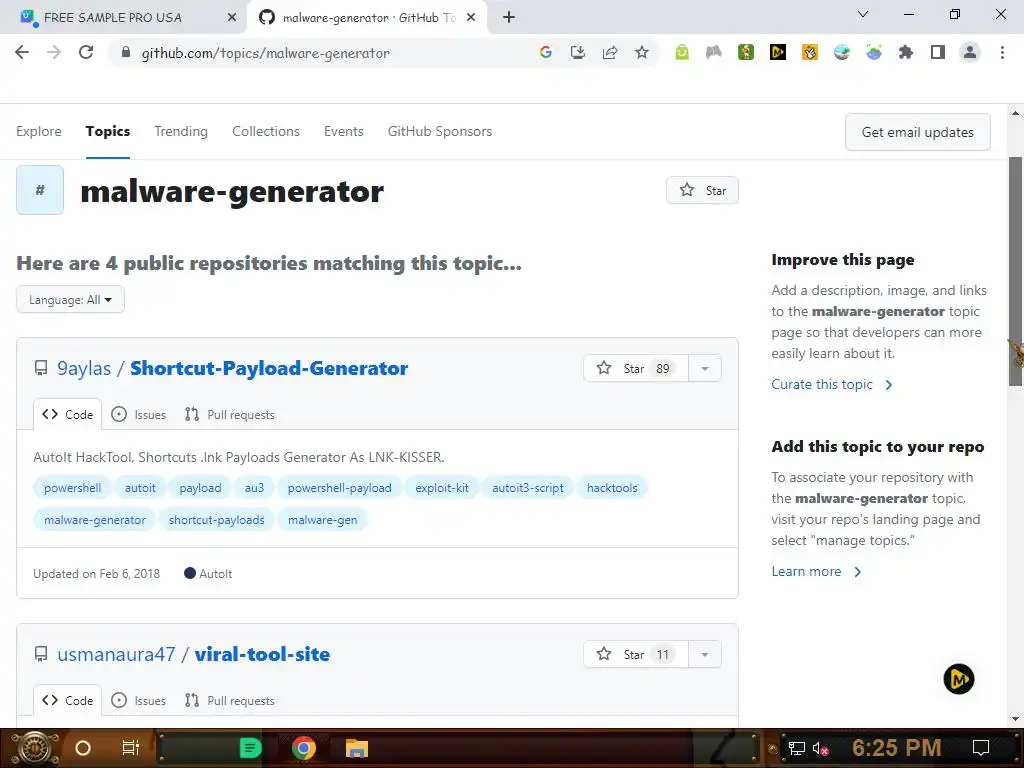
Task: Open Issues of Shortcut-Payload-Generator
Action: [x=138, y=415]
